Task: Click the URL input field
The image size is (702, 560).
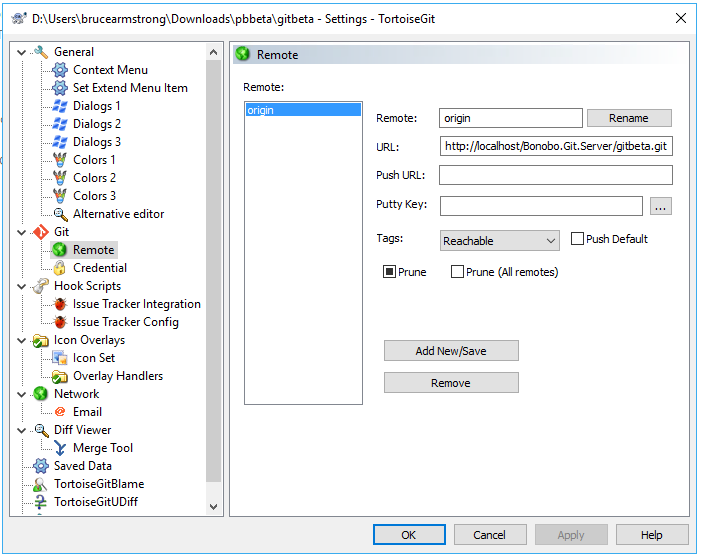Action: tap(556, 146)
